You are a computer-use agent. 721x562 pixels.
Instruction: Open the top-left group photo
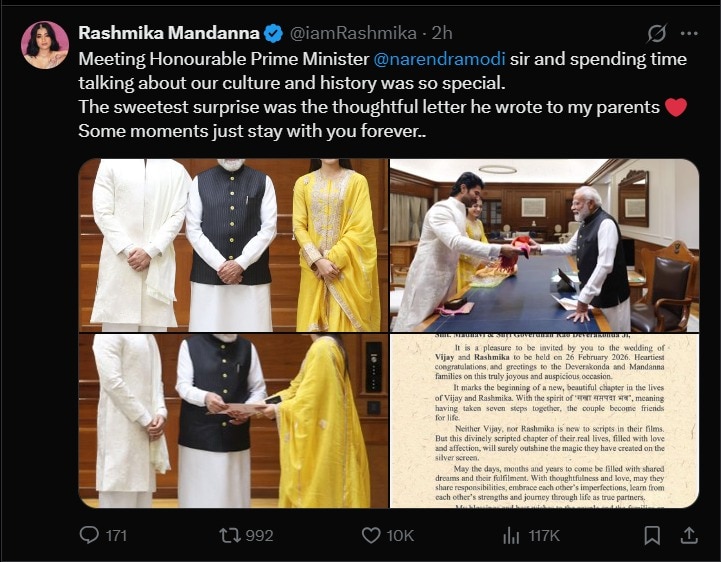tap(232, 245)
